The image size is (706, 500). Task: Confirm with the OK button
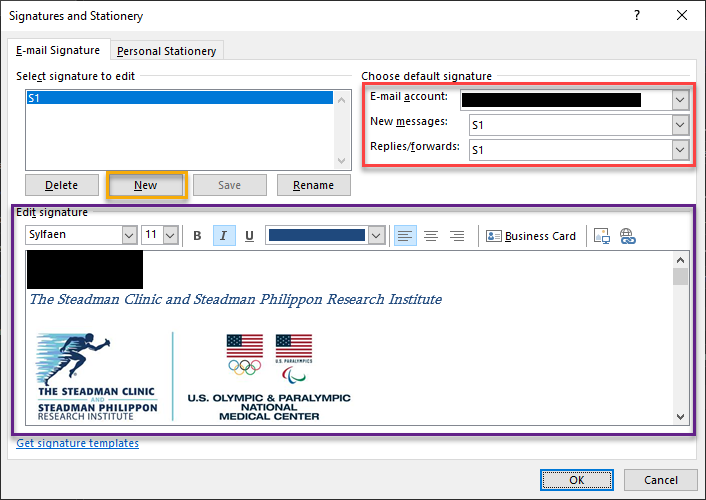pos(576,480)
